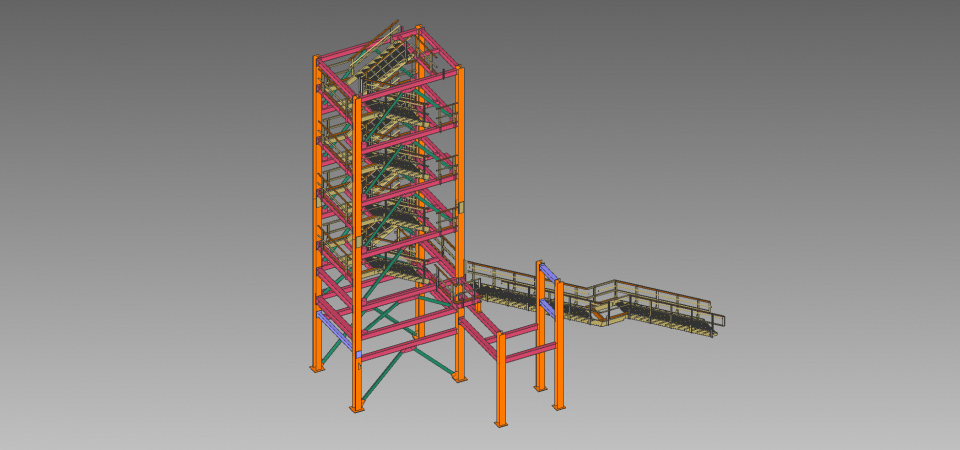Click the base plate of the front tower column

[356, 409]
